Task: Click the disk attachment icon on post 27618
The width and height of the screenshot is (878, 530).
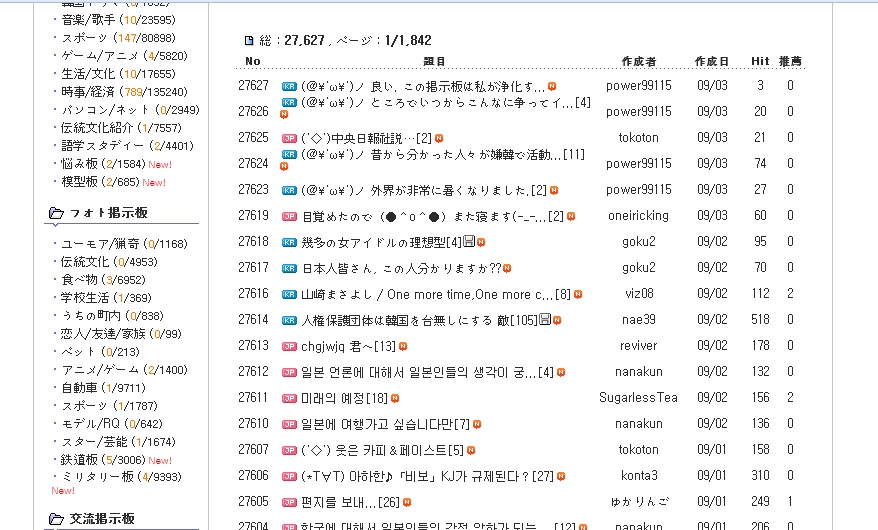Action: click(481, 242)
